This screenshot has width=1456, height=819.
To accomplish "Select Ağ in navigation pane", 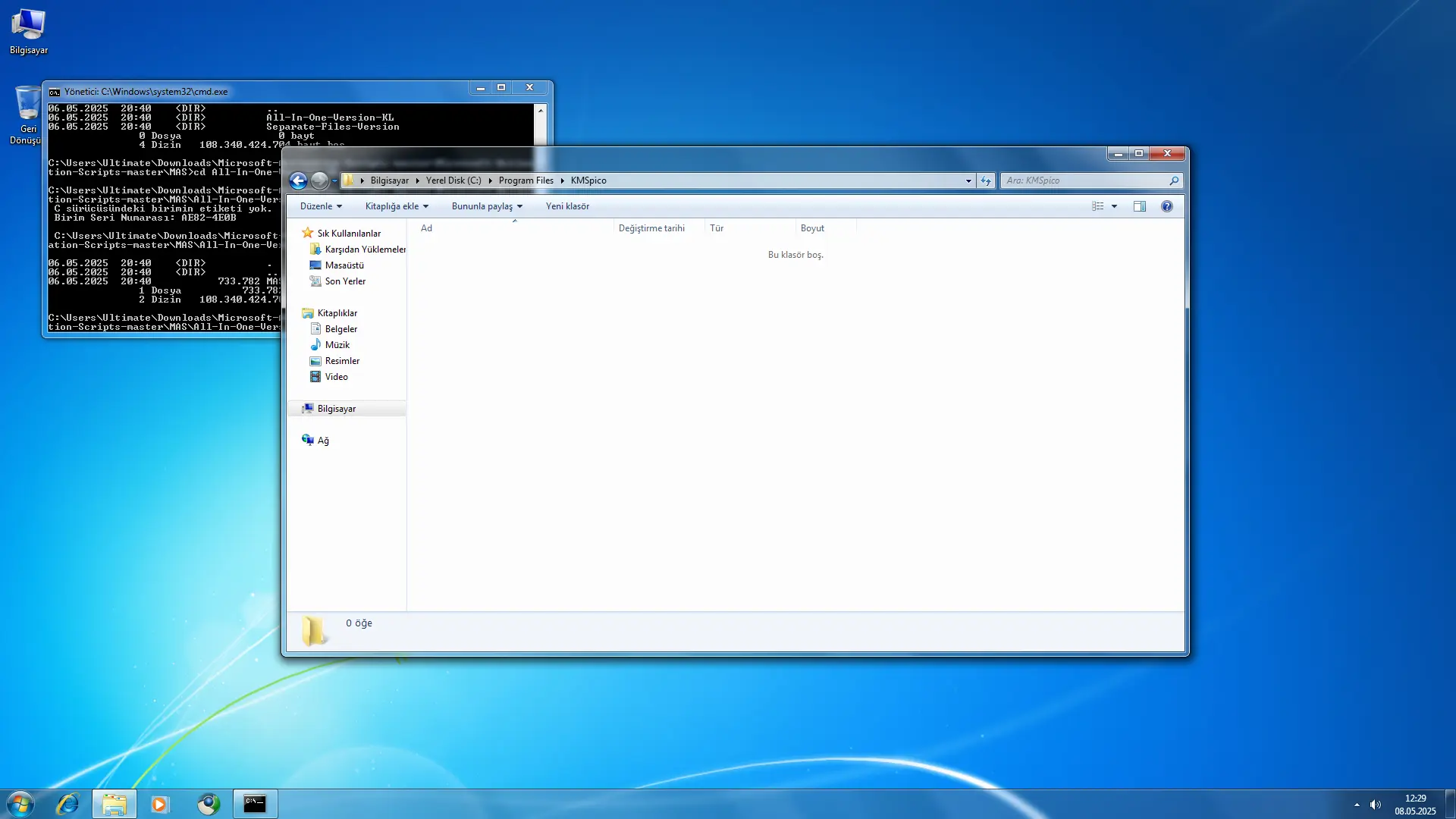I will [x=323, y=441].
